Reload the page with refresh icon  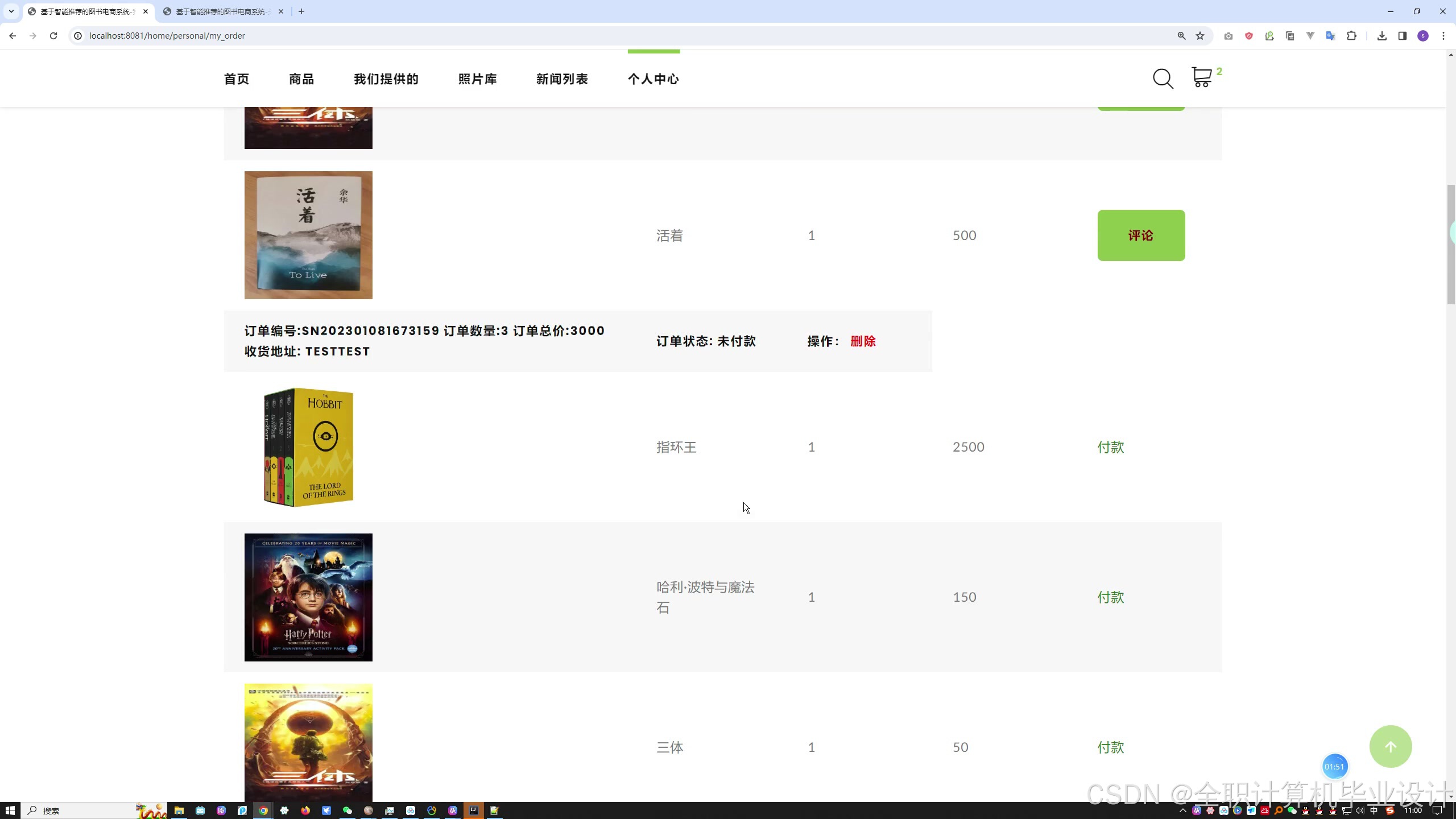pyautogui.click(x=53, y=36)
